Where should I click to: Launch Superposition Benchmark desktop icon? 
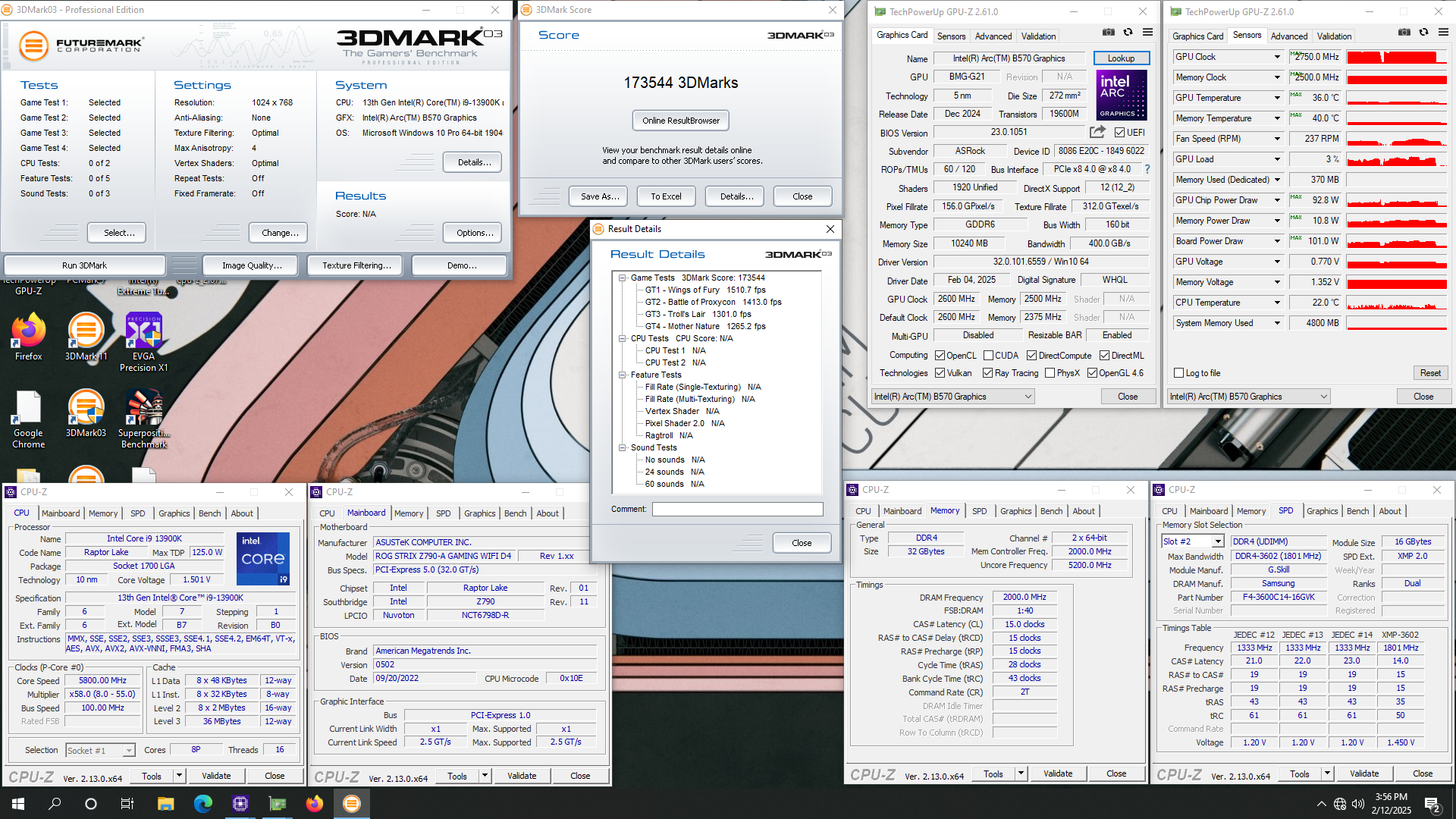tap(143, 419)
